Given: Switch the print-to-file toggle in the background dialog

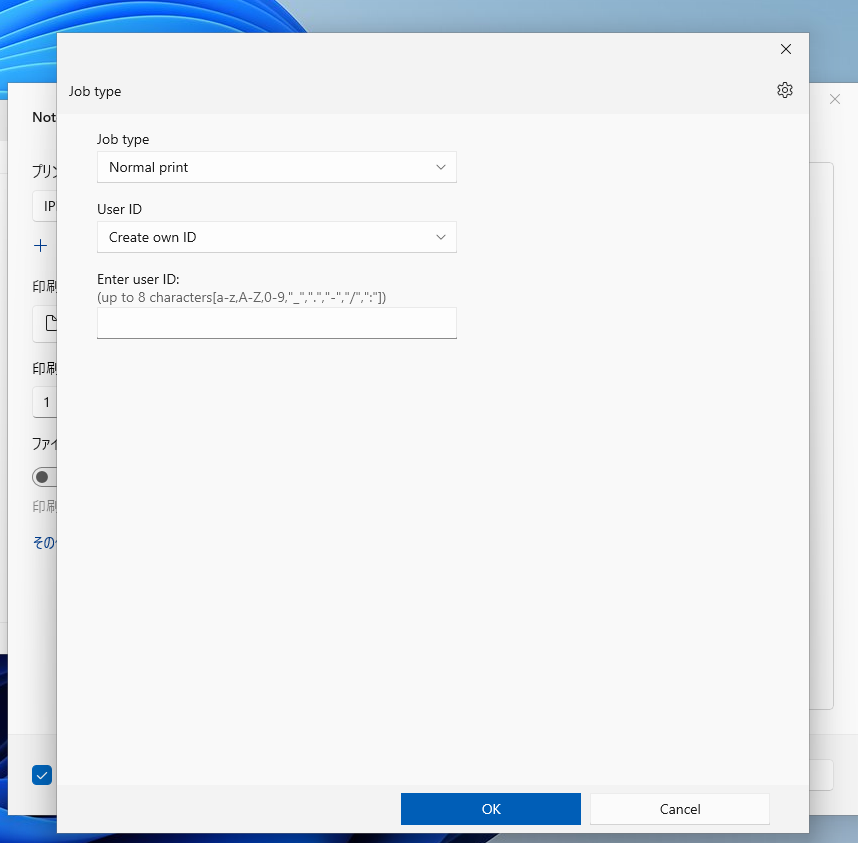Looking at the screenshot, I should tap(44, 477).
